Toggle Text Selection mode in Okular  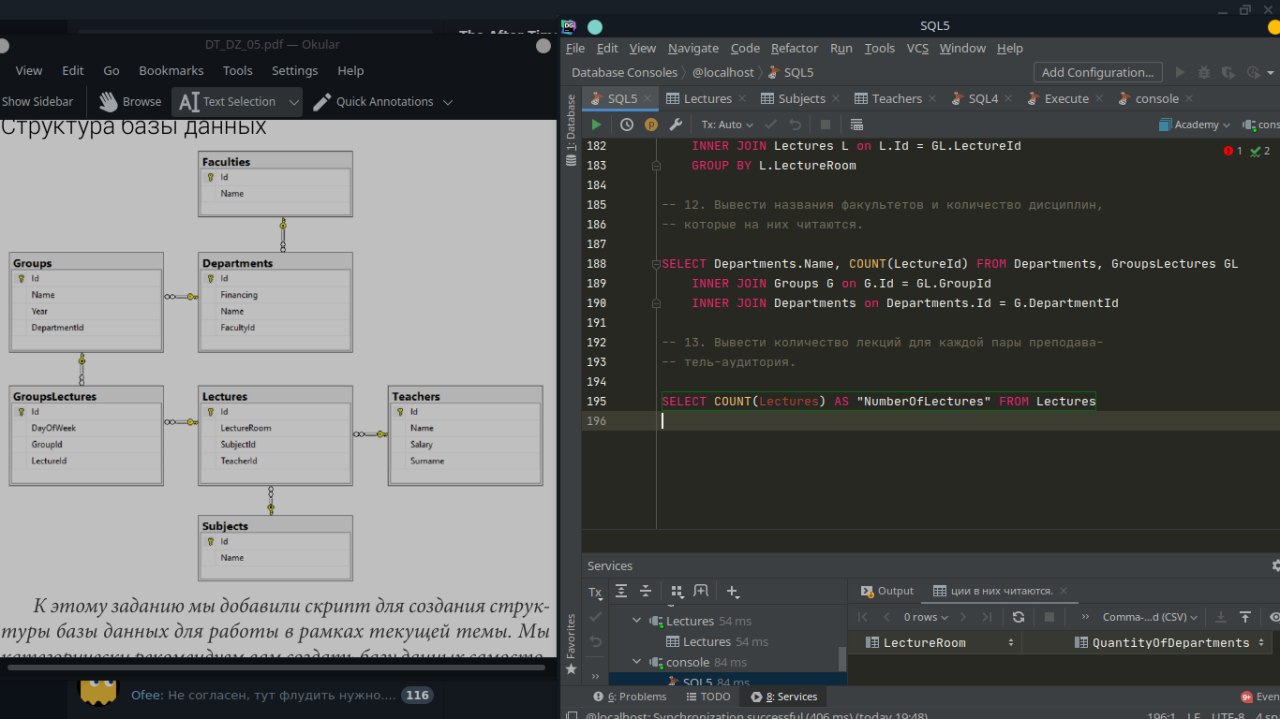pos(228,101)
